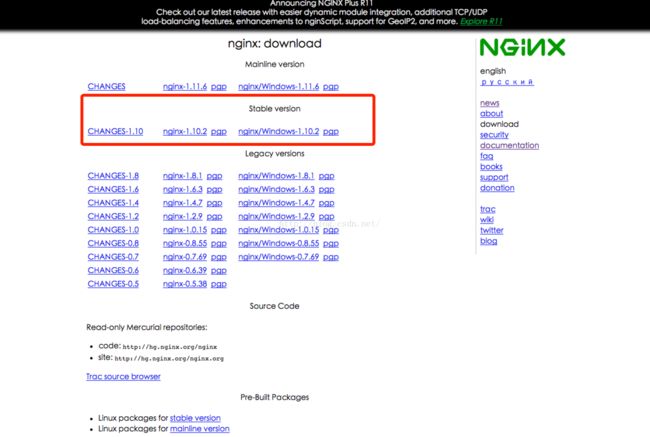Download nginx-1.8.1

[182, 176]
